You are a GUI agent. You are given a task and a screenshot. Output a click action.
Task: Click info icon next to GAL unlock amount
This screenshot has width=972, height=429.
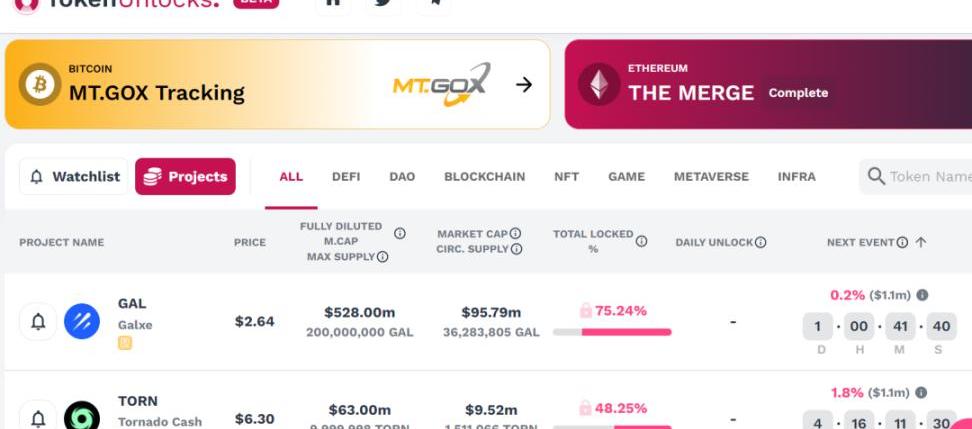coord(922,295)
